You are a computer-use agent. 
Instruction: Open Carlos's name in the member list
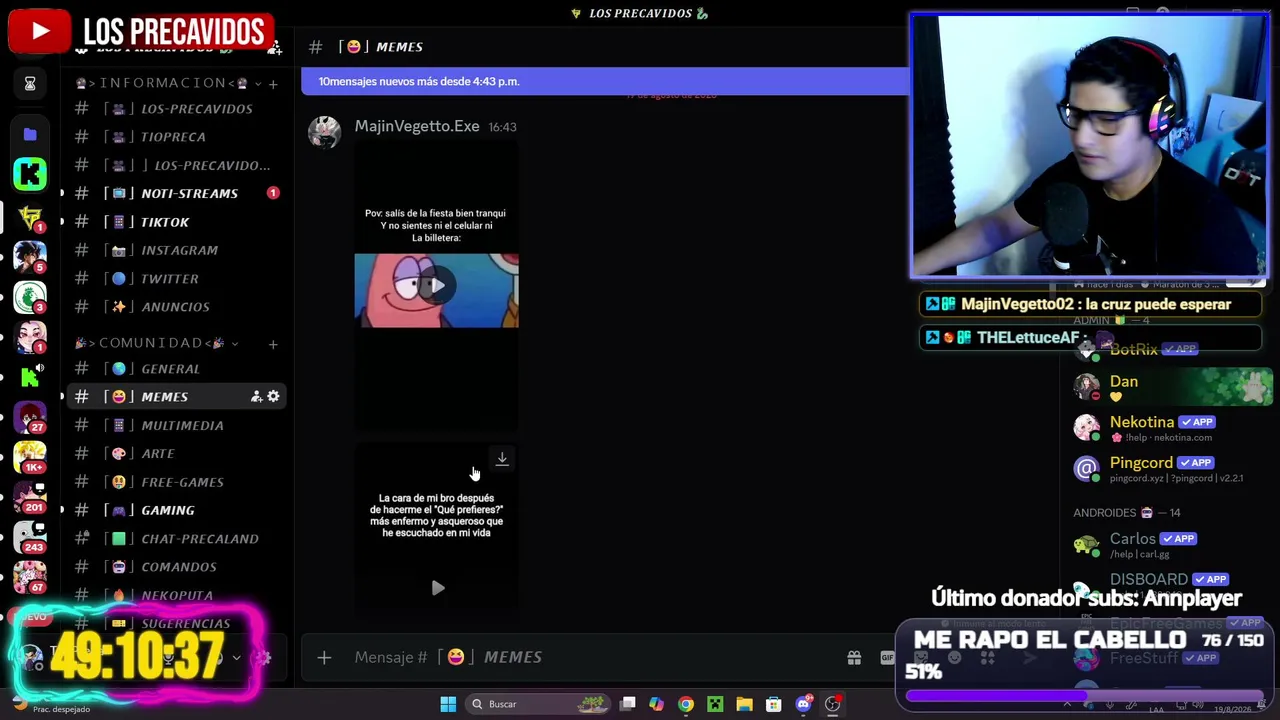tap(1133, 539)
